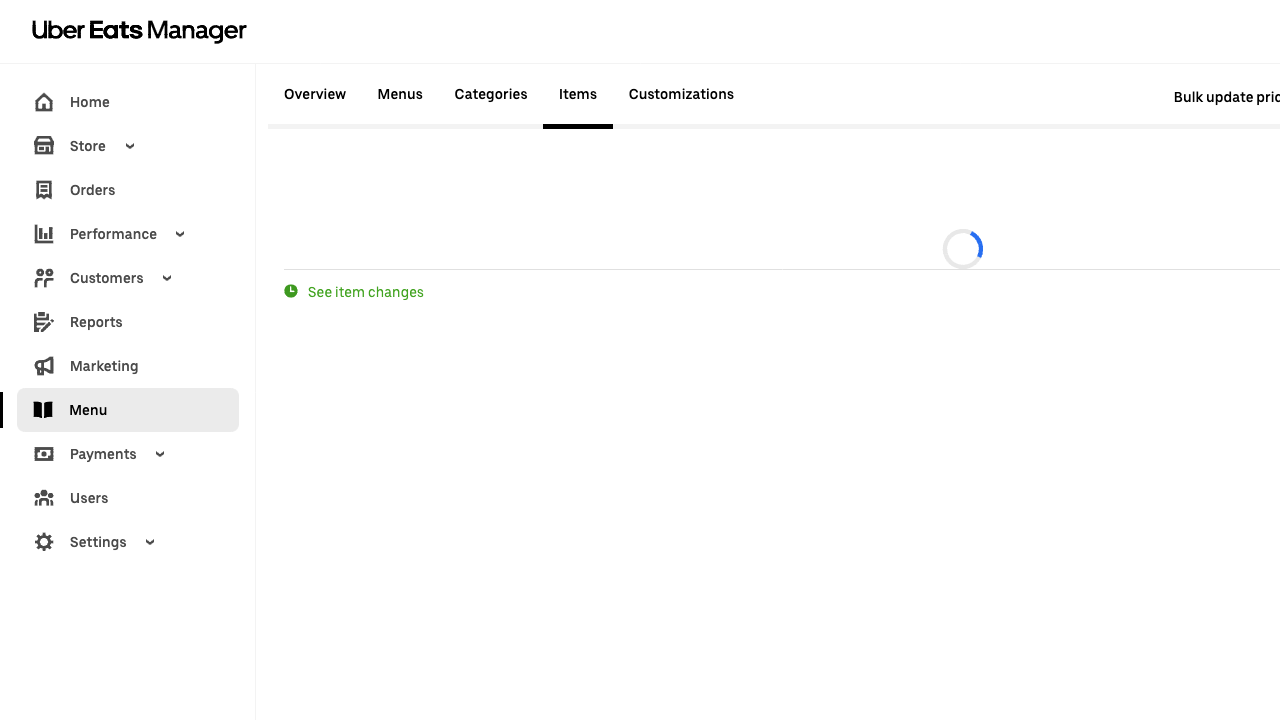Go to Reports in the sidebar
Viewport: 1280px width, 720px height.
click(96, 322)
